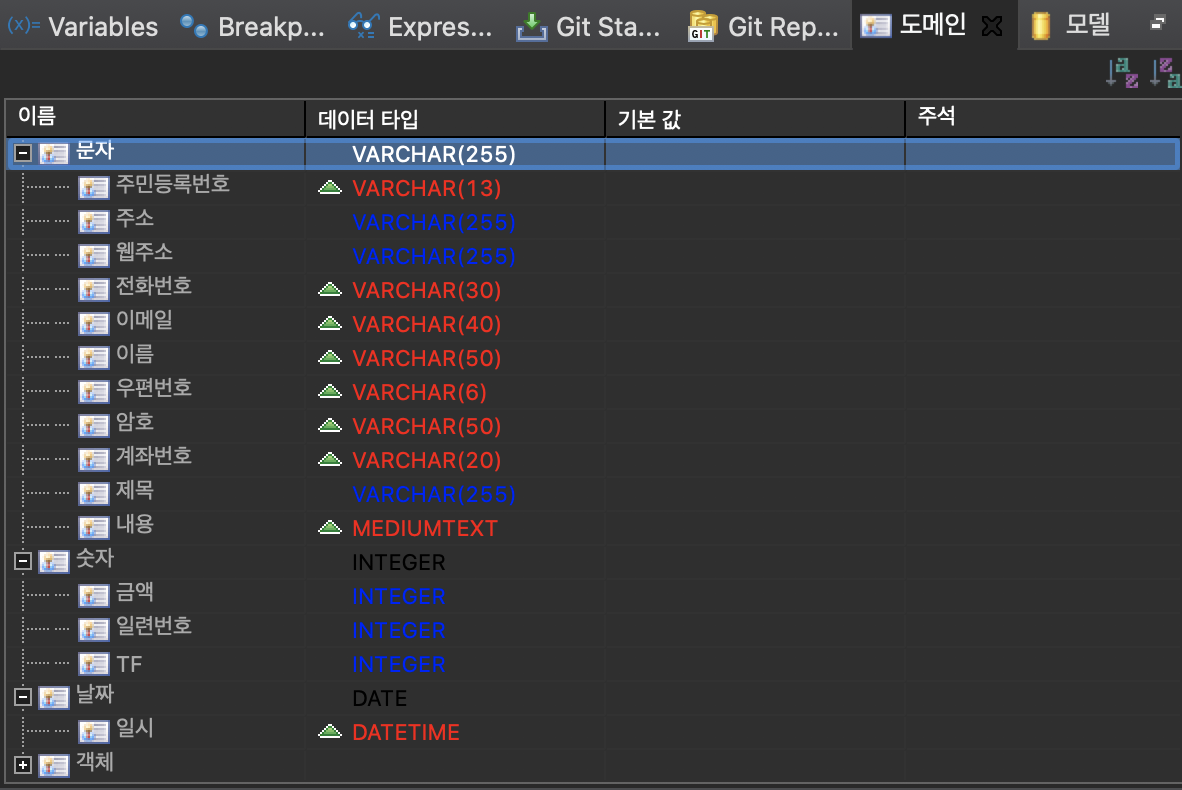1182x790 pixels.
Task: Close the 도메인 tab
Action: (x=992, y=27)
